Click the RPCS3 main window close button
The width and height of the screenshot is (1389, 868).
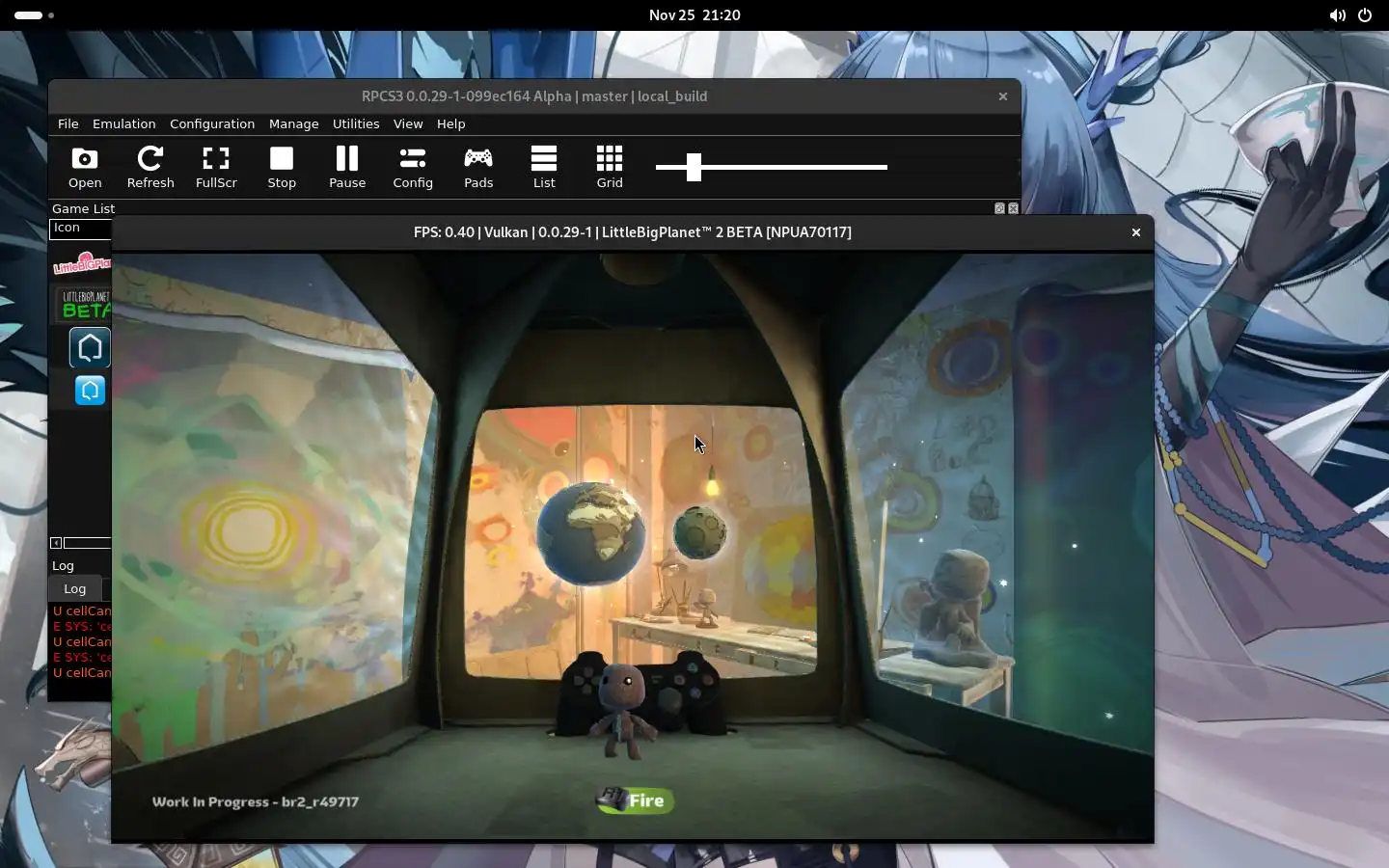[x=1003, y=96]
